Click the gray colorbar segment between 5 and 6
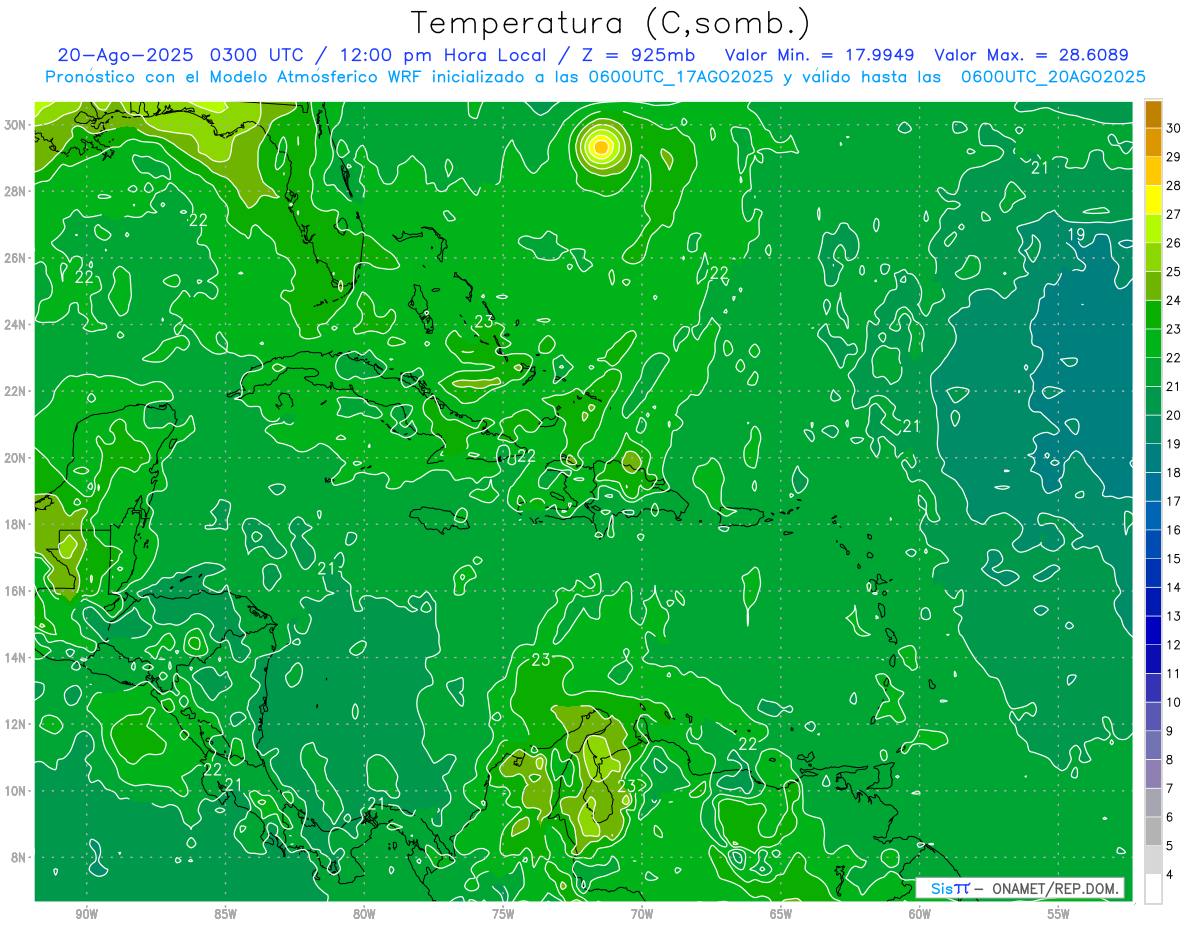 coord(1153,831)
